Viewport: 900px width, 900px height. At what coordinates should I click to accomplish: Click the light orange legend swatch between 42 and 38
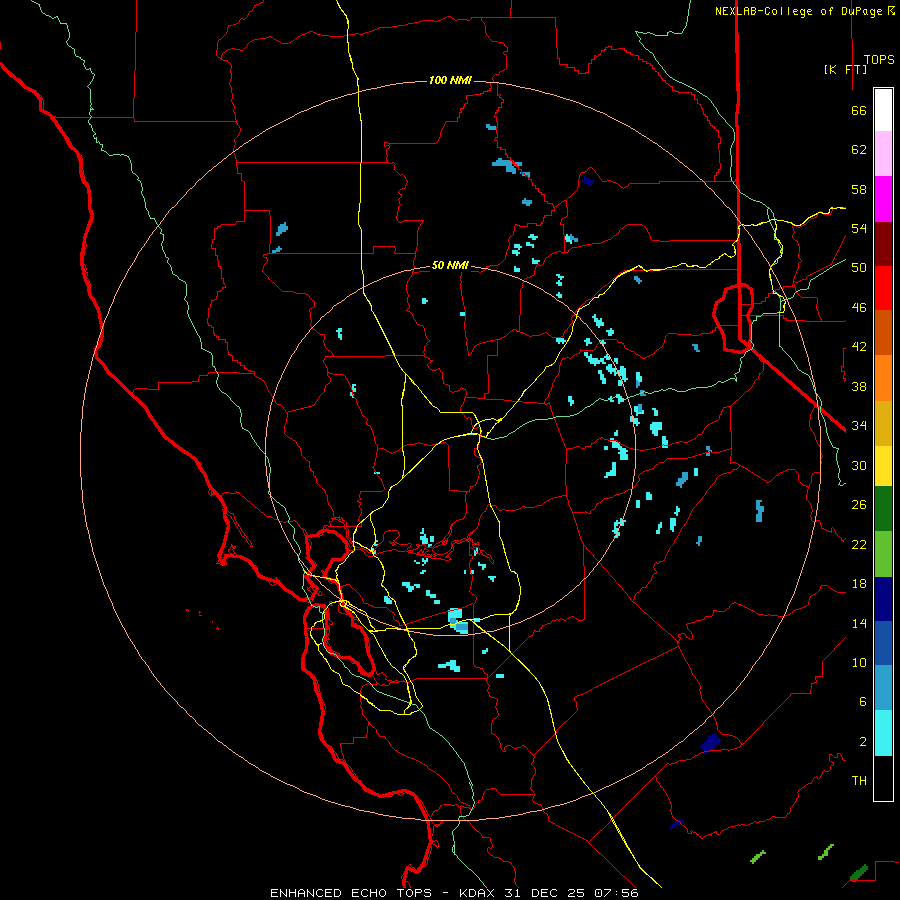pos(883,378)
